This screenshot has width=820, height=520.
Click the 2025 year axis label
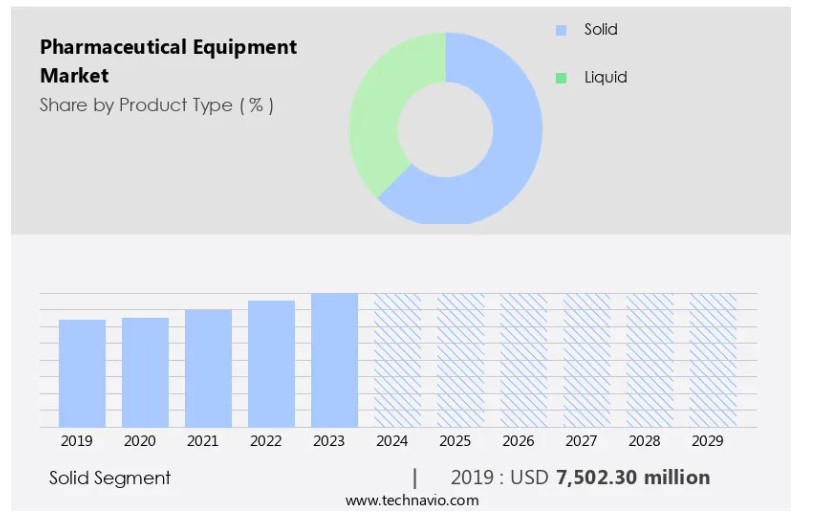click(x=455, y=441)
